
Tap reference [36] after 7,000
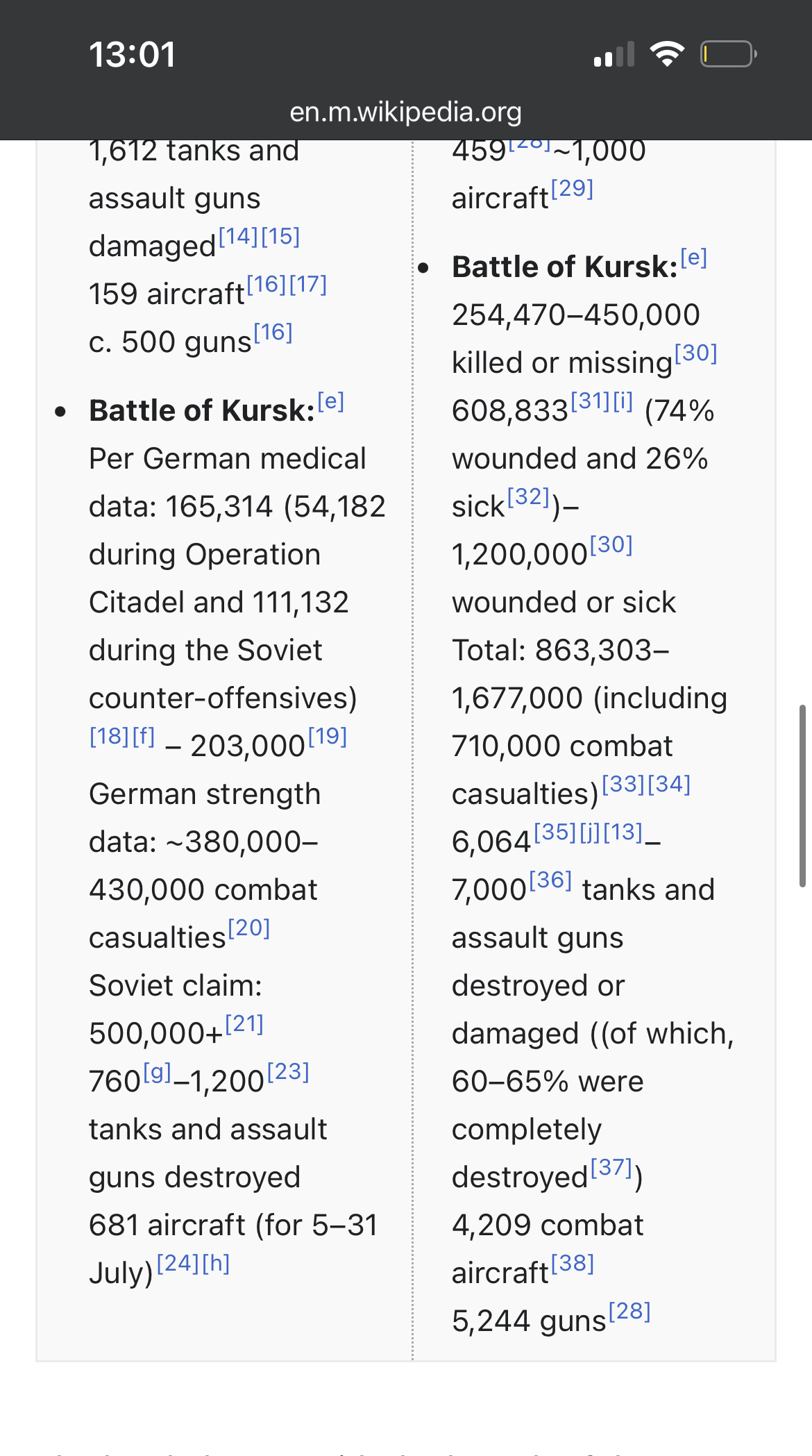pos(550,880)
